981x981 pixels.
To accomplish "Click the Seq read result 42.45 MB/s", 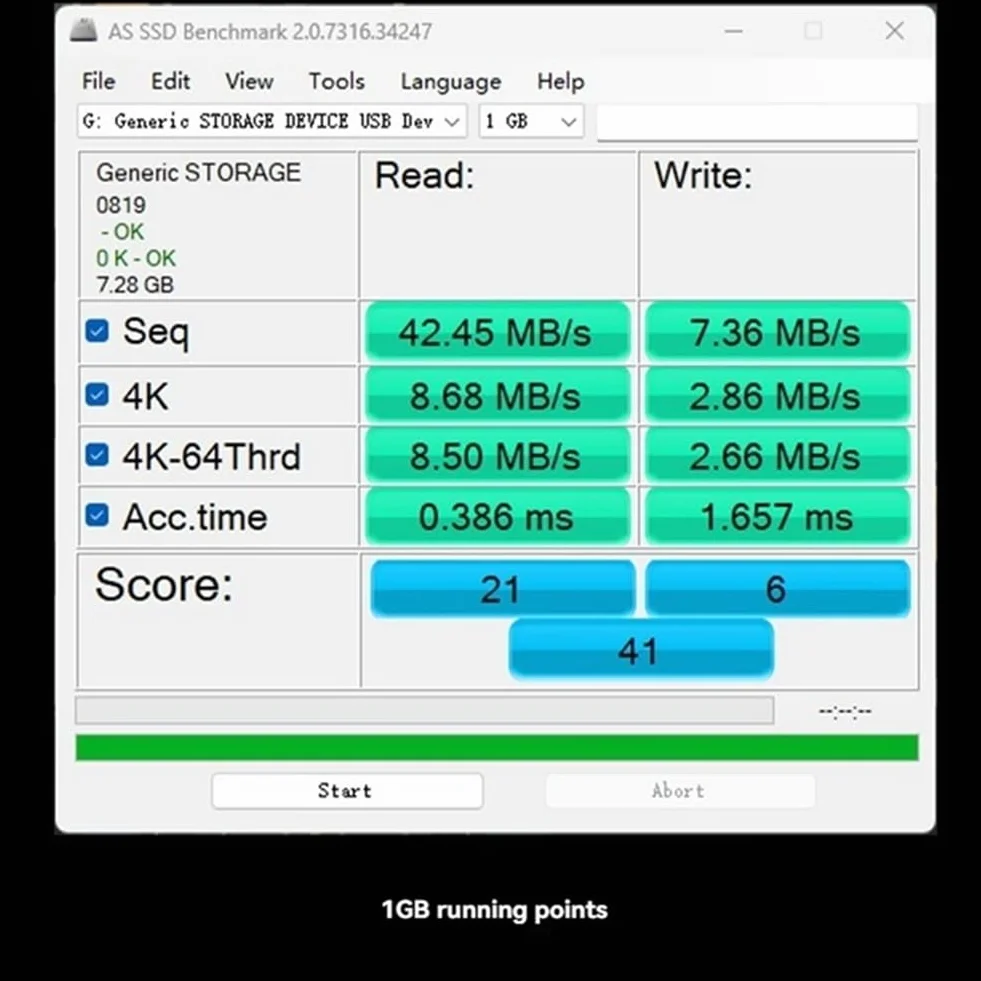I will point(497,332).
